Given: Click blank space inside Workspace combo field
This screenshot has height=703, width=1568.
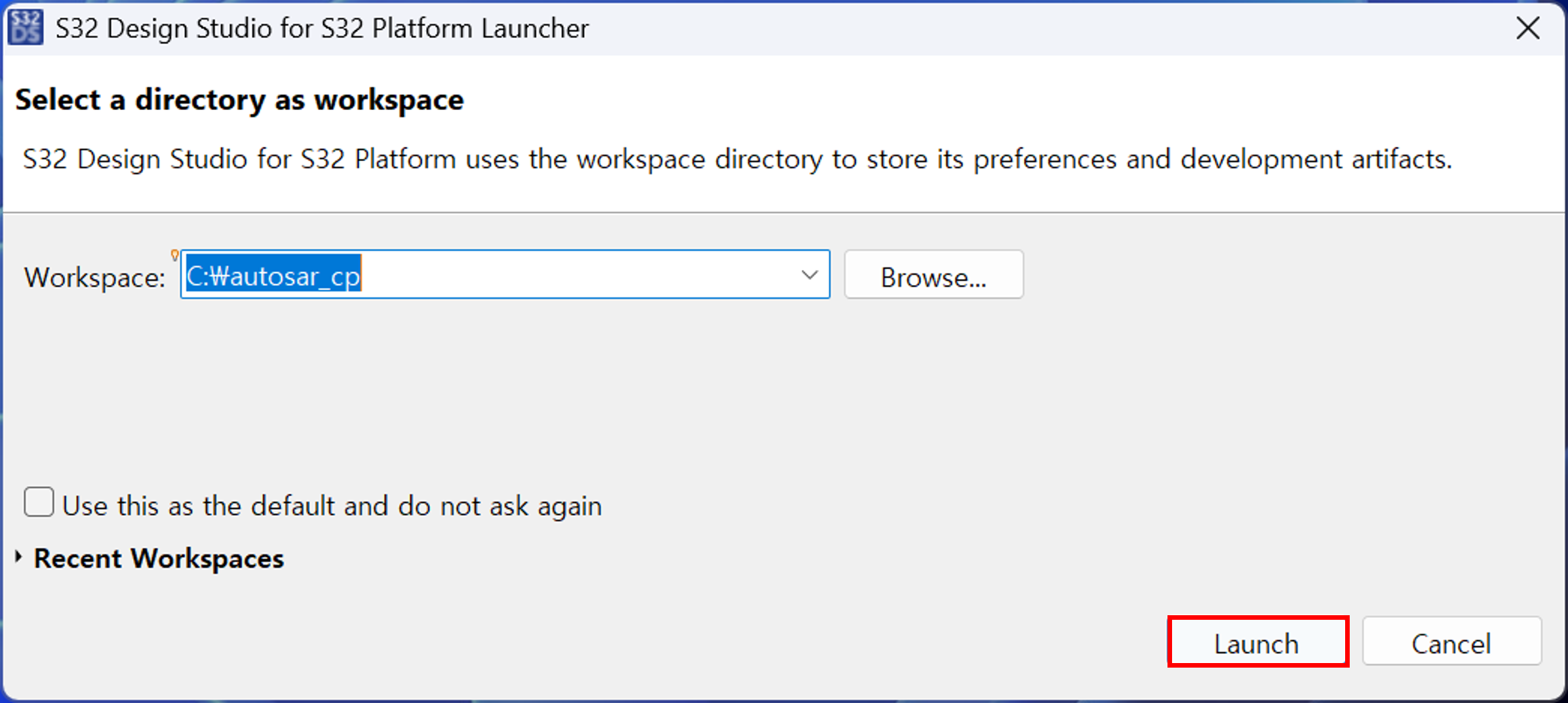Looking at the screenshot, I should (577, 275).
